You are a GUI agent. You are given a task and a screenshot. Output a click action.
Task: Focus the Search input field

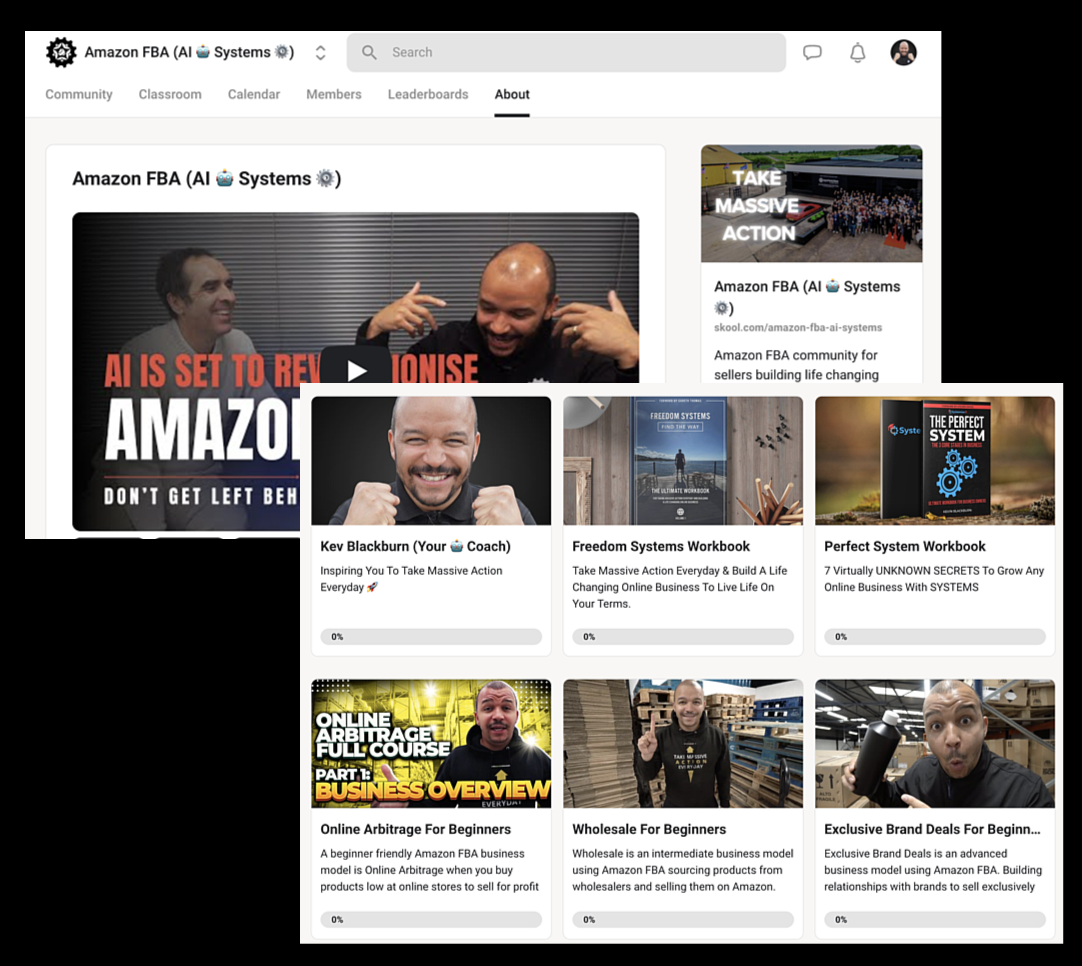click(x=566, y=52)
